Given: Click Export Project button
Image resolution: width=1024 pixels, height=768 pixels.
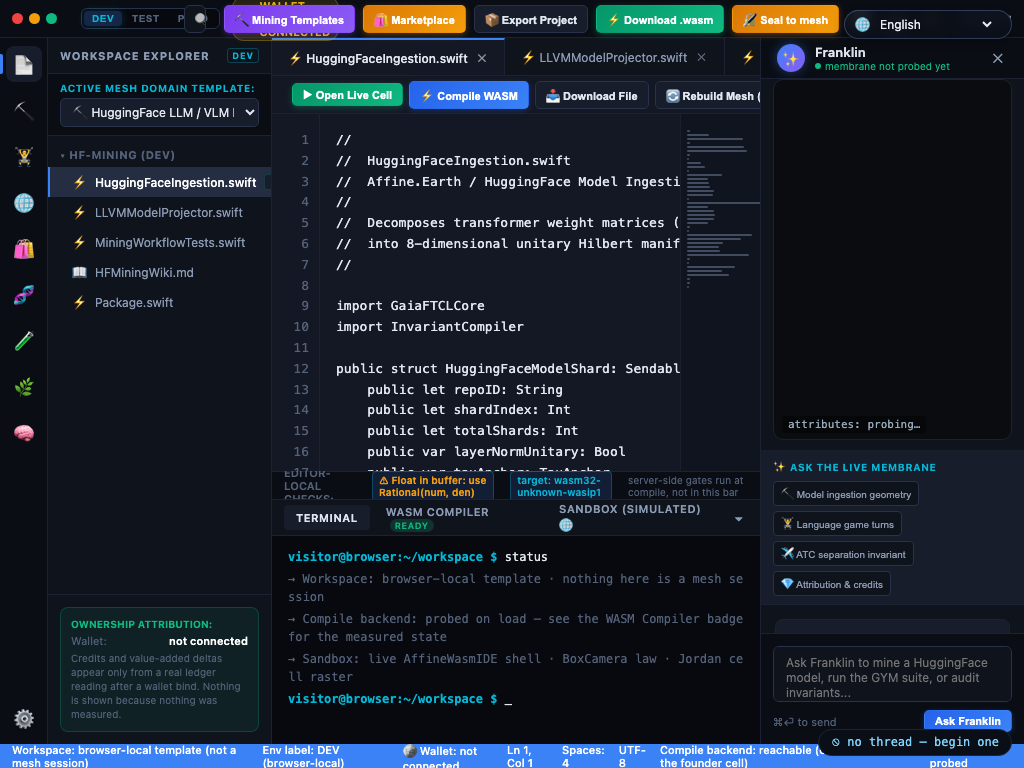Looking at the screenshot, I should point(531,20).
